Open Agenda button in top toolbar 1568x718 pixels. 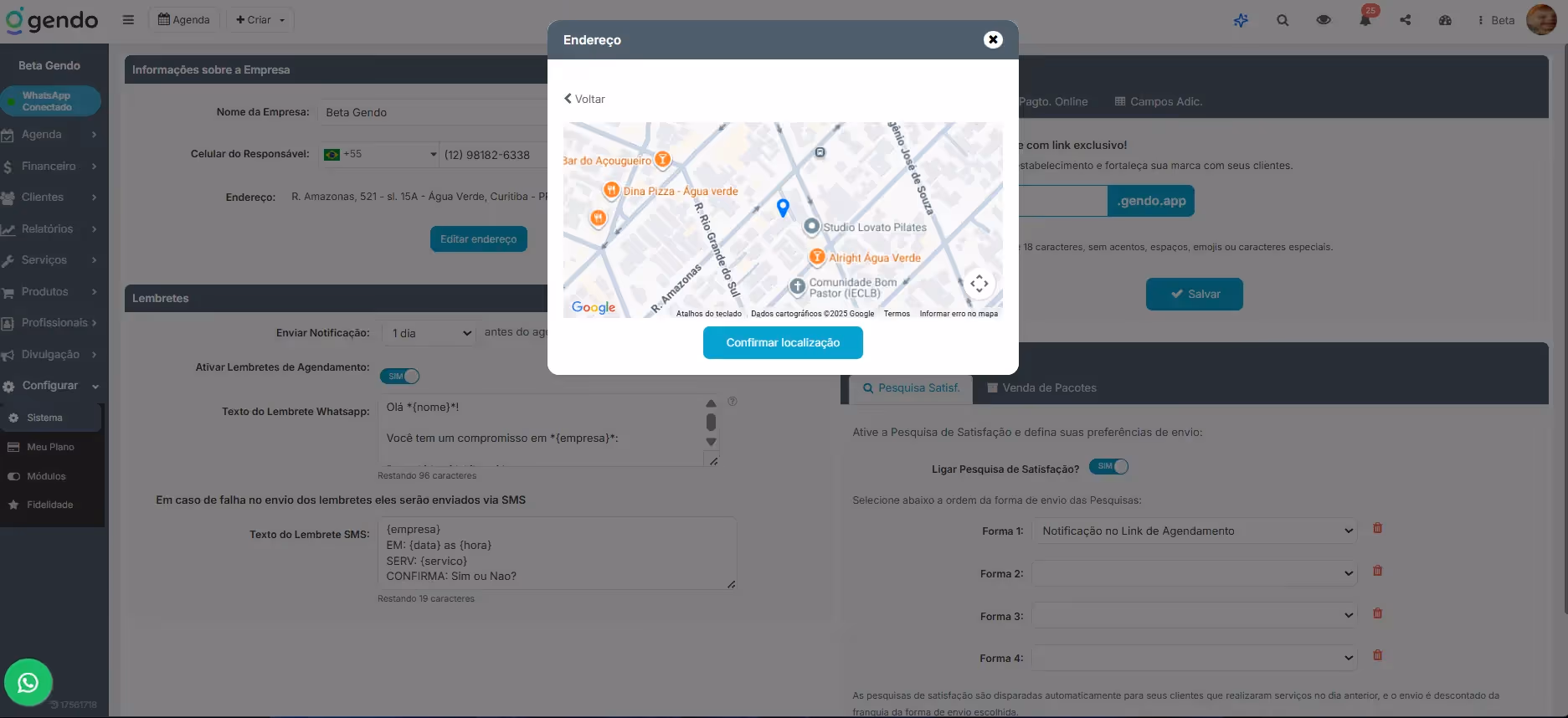(x=184, y=20)
